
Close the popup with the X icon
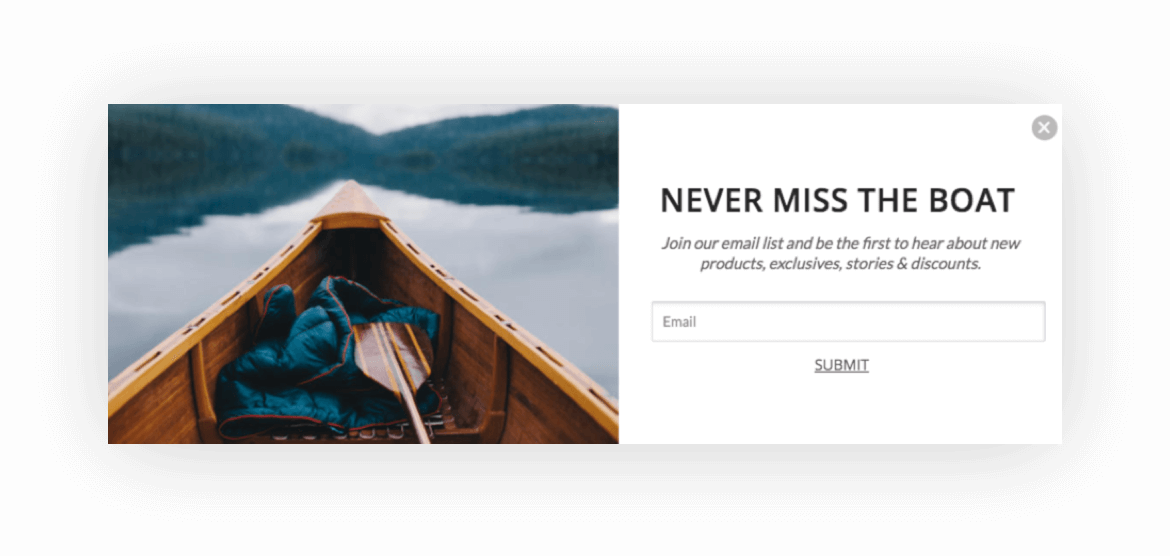pyautogui.click(x=1044, y=128)
